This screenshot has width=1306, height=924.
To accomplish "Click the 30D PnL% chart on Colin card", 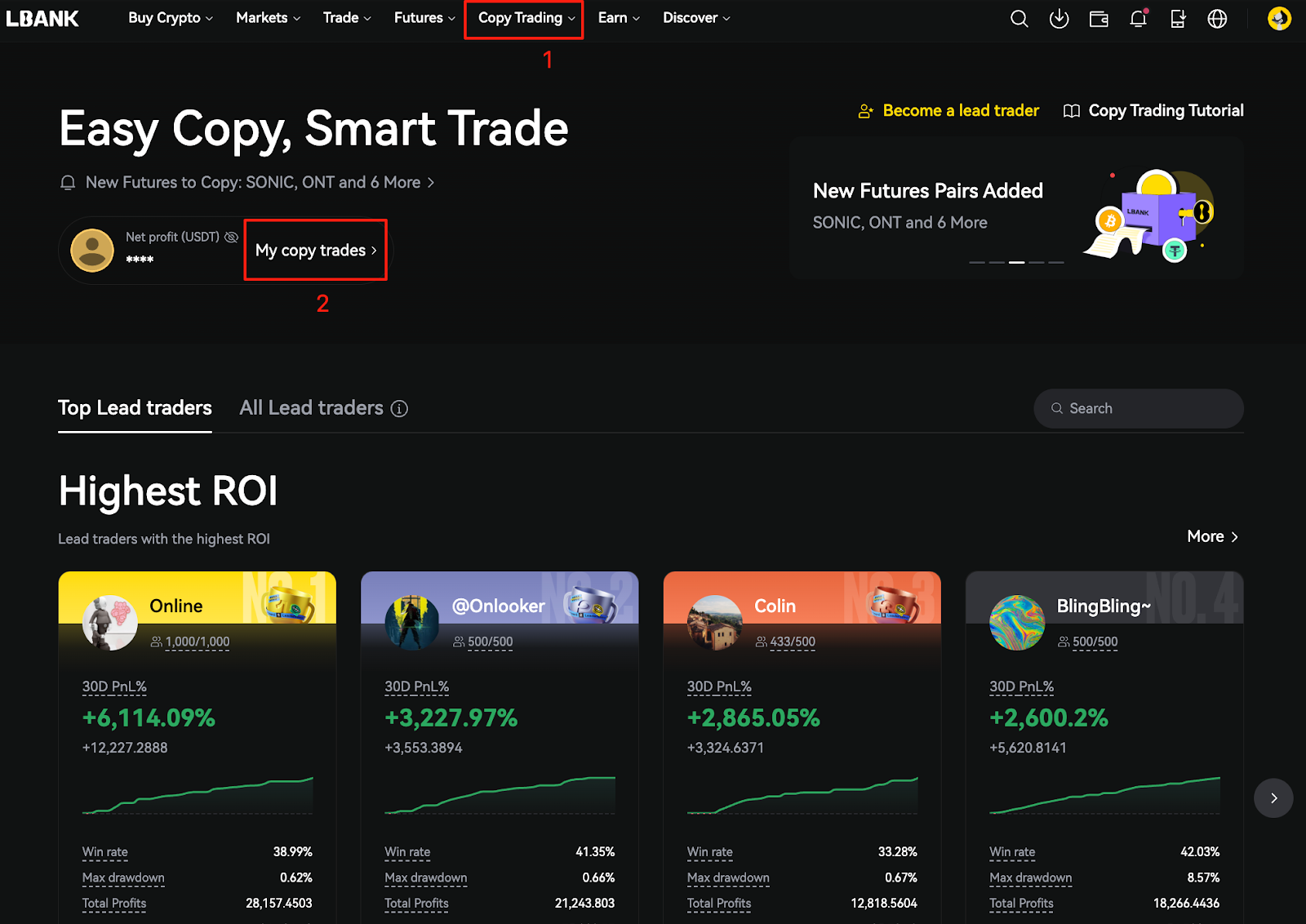I will (x=802, y=796).
